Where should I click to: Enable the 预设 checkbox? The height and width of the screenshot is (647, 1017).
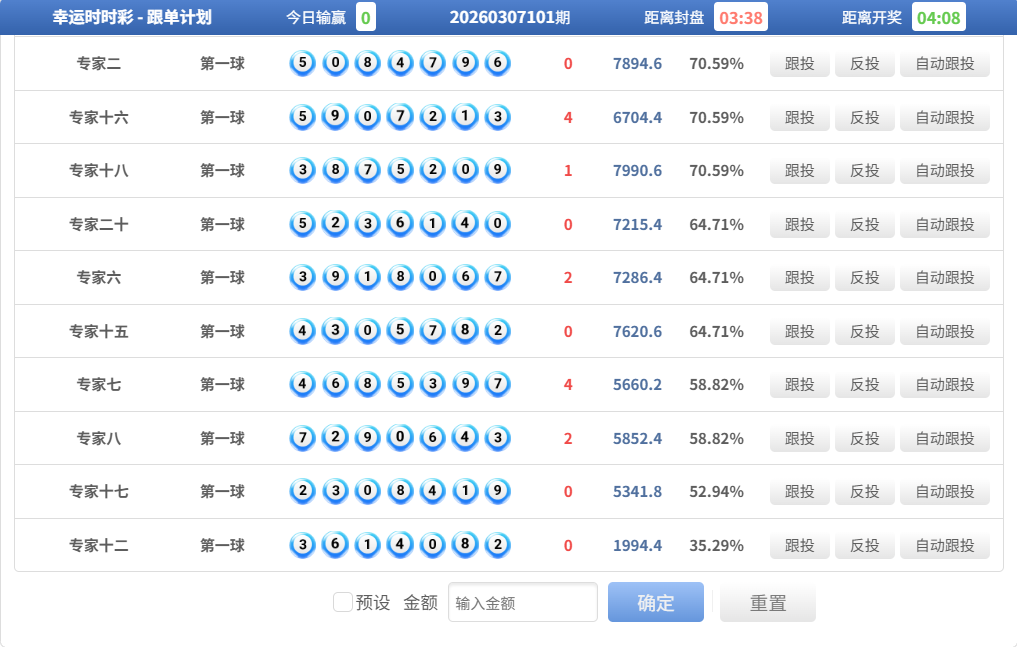(343, 602)
